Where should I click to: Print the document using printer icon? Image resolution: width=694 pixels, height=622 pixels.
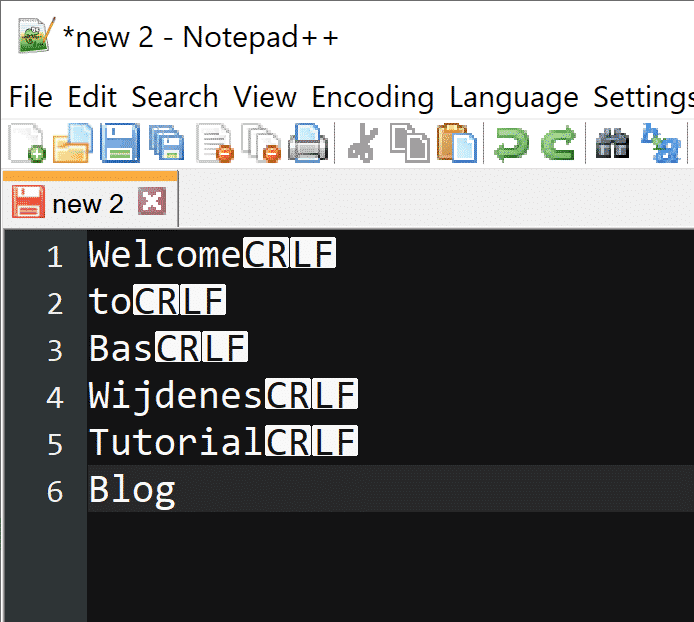point(308,145)
